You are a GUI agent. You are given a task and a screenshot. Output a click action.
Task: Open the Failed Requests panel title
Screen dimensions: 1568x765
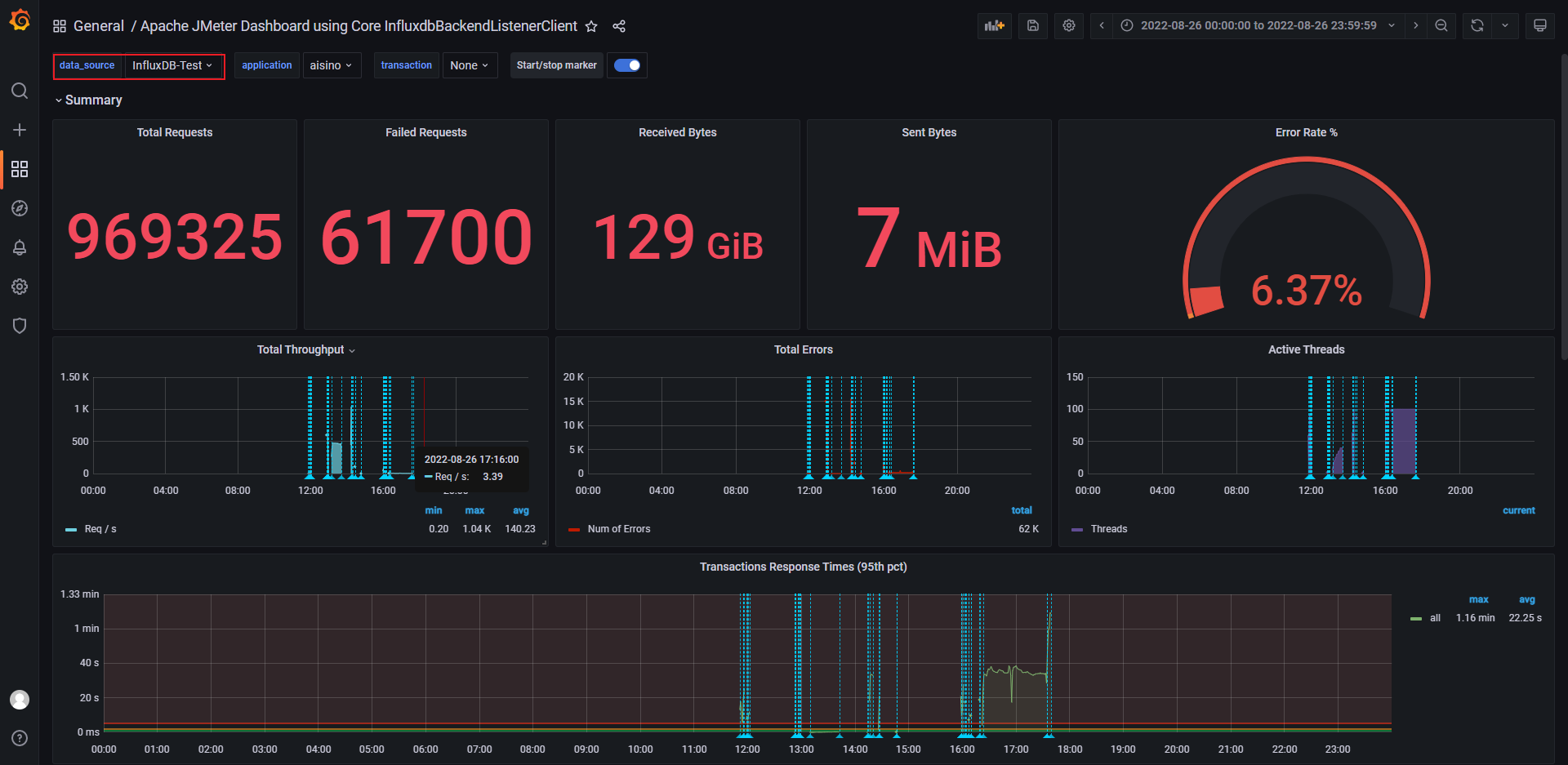(426, 132)
